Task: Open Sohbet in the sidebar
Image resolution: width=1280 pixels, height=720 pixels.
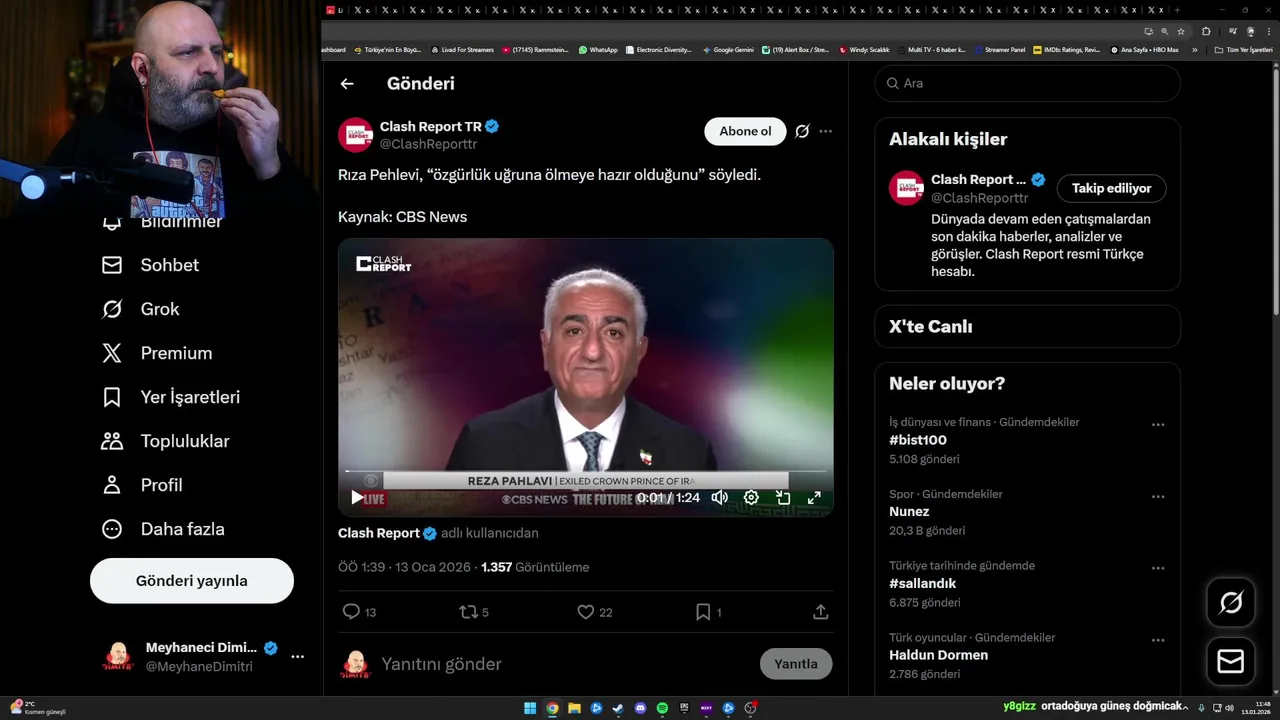Action: (150, 265)
